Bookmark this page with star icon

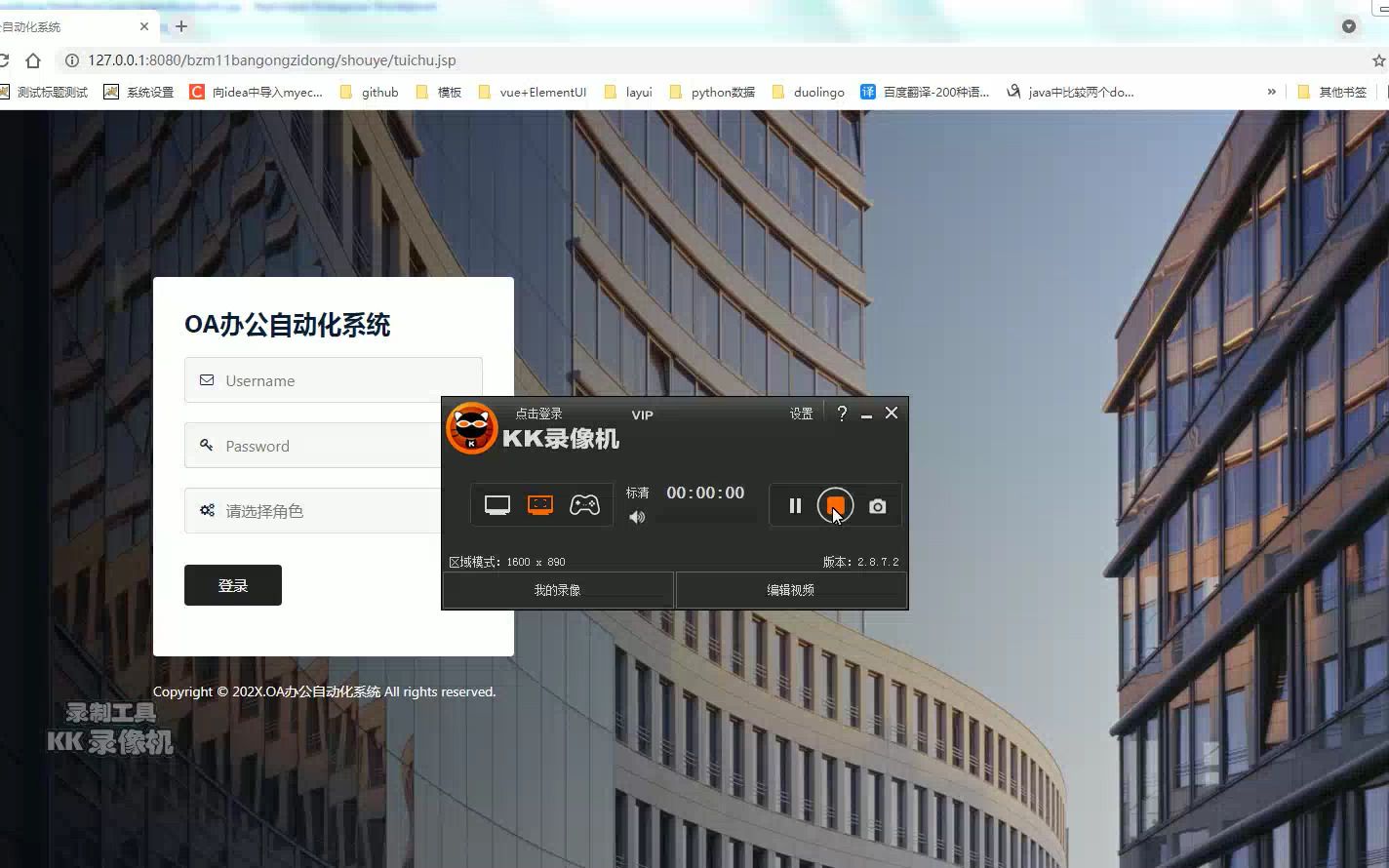coord(1378,60)
